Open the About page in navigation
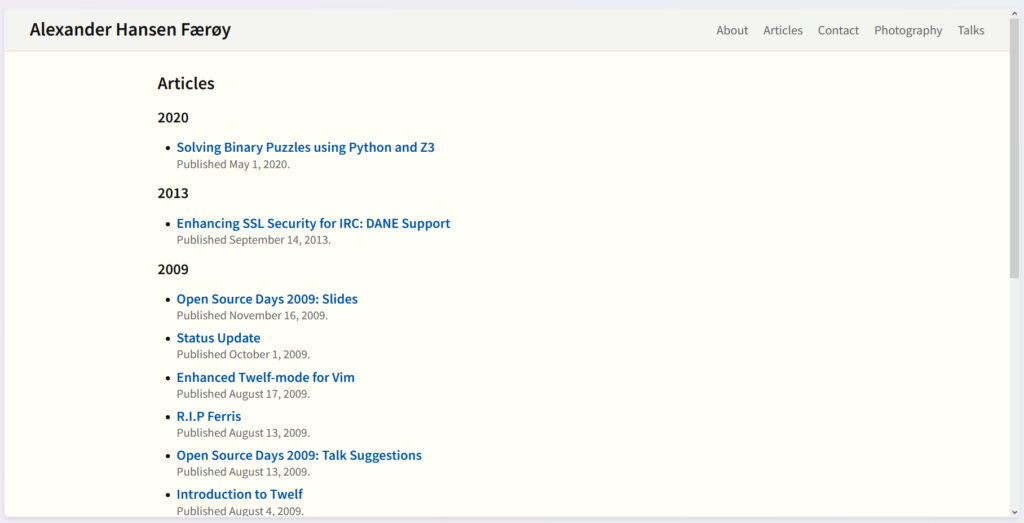 [x=731, y=30]
